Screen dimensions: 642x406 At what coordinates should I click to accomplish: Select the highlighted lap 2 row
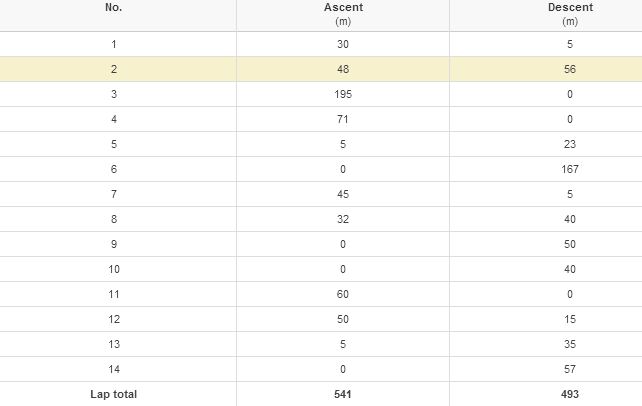point(321,69)
